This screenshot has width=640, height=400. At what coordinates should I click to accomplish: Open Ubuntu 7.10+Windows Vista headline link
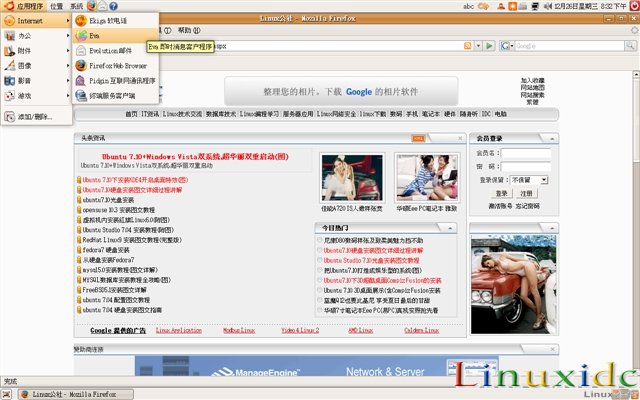point(195,157)
